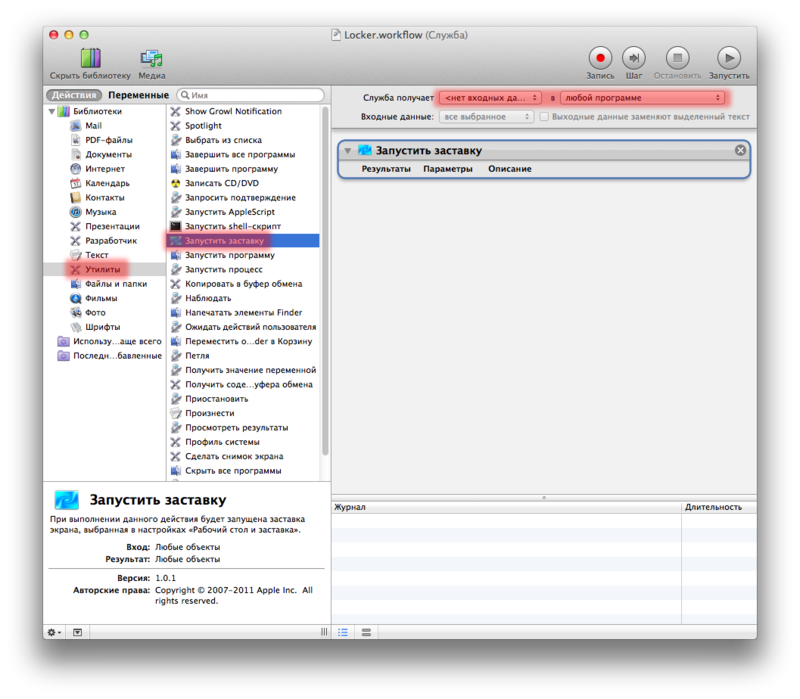Click the Имя search field
Screen dimensions: 800x699
click(x=250, y=95)
